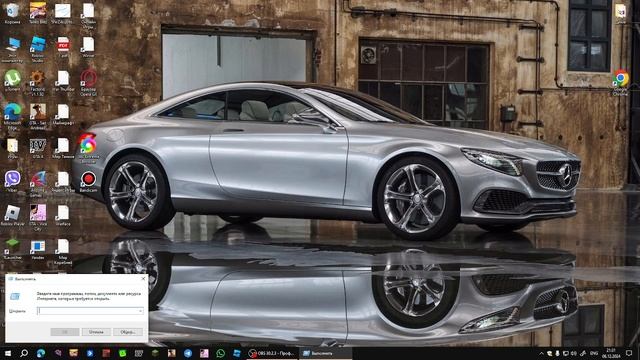
Task: Open WhatsApp in the taskbar
Action: (220, 353)
